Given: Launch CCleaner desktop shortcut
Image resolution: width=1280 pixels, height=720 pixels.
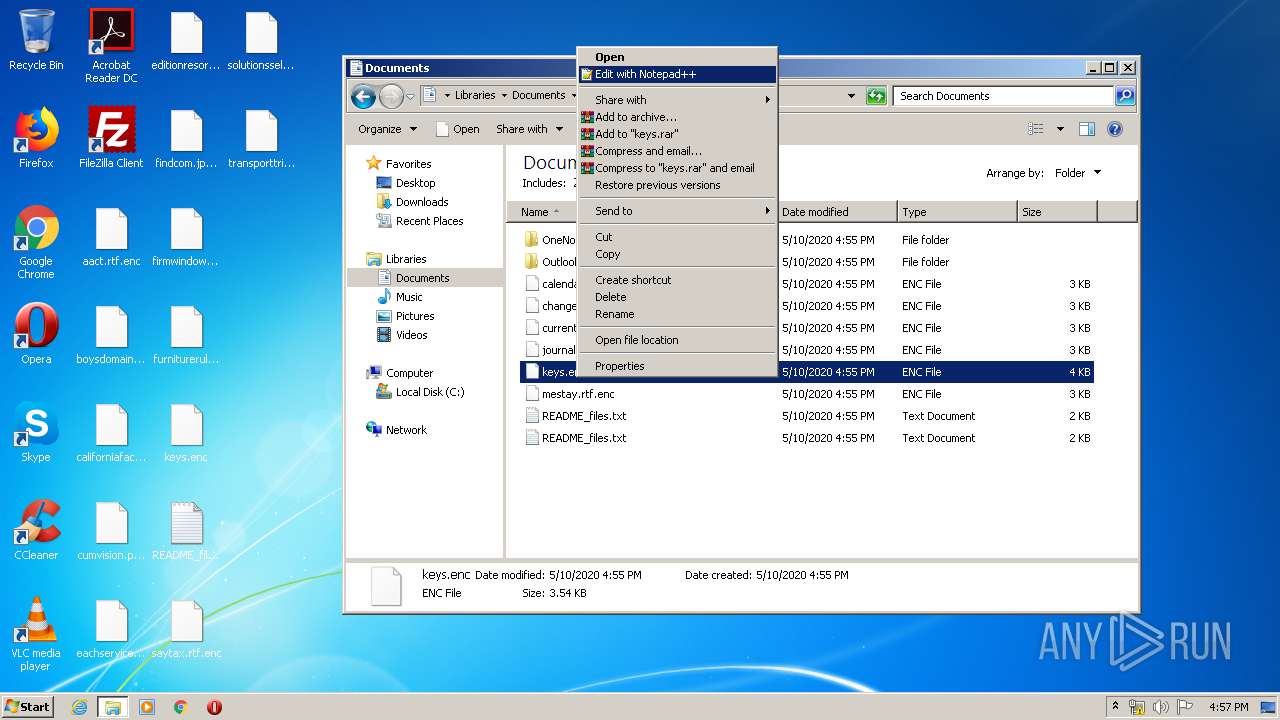Looking at the screenshot, I should 36,530.
